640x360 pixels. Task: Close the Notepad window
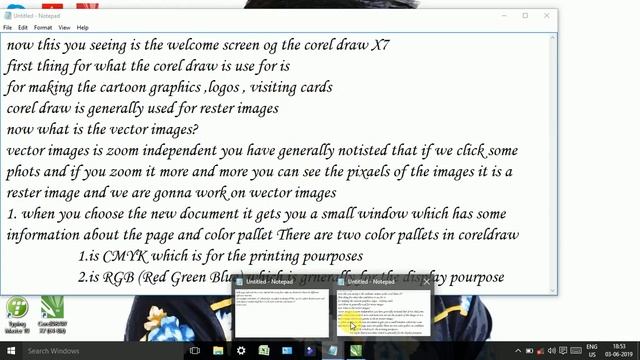(x=547, y=16)
